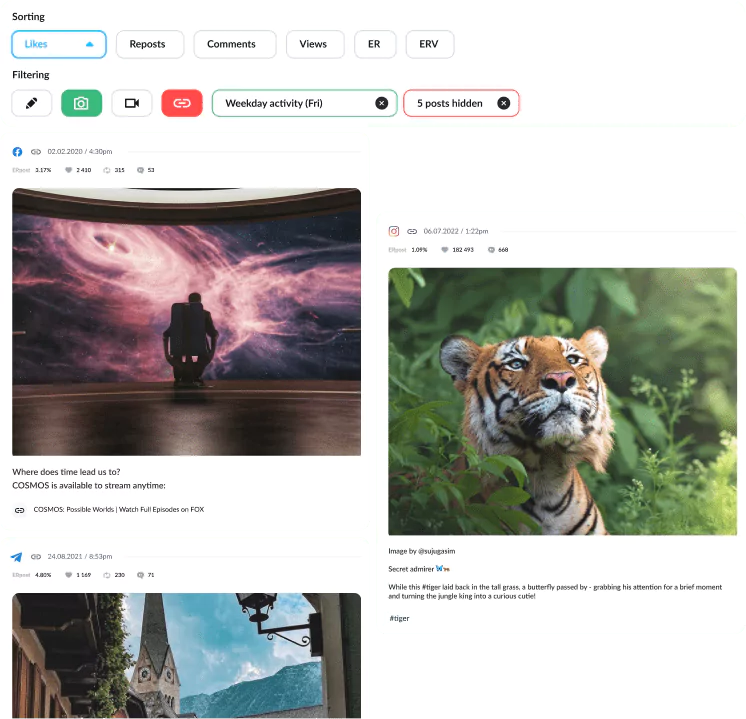The image size is (746, 719).
Task: Click link icon beside 02.02.2020 date
Action: click(x=36, y=152)
